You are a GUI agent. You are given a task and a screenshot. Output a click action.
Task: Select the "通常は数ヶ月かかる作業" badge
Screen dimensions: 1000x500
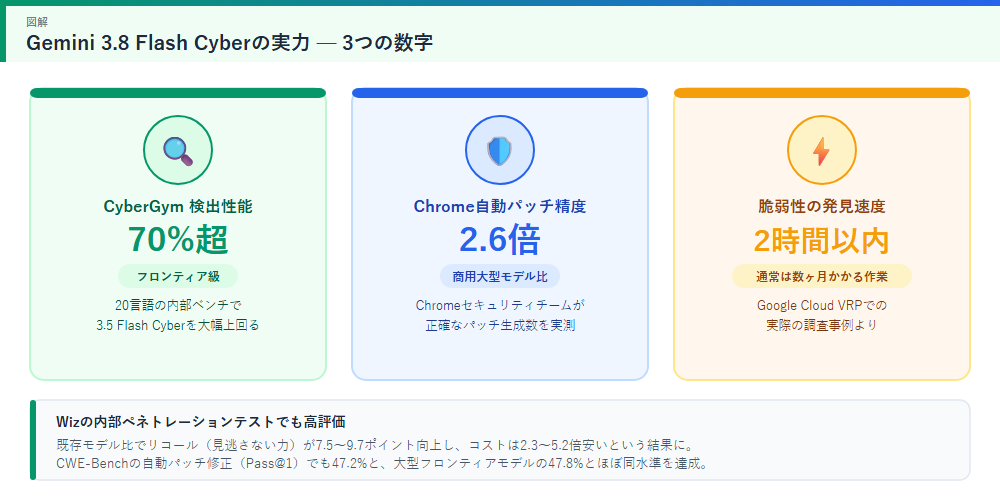point(821,277)
